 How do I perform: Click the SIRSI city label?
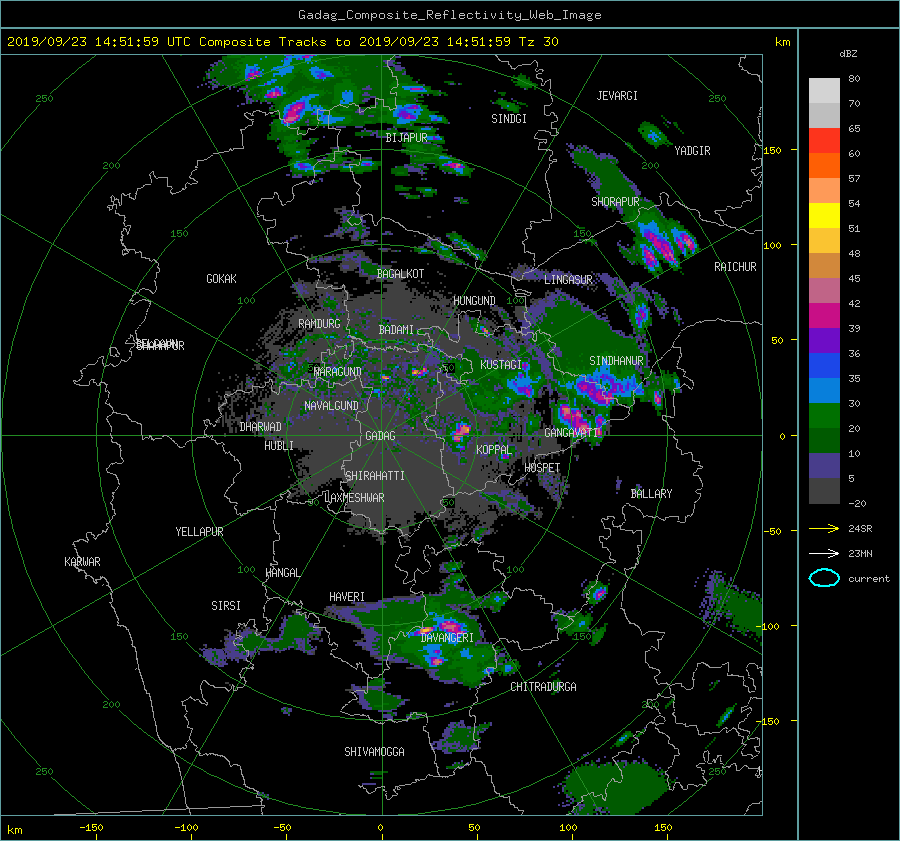226,606
